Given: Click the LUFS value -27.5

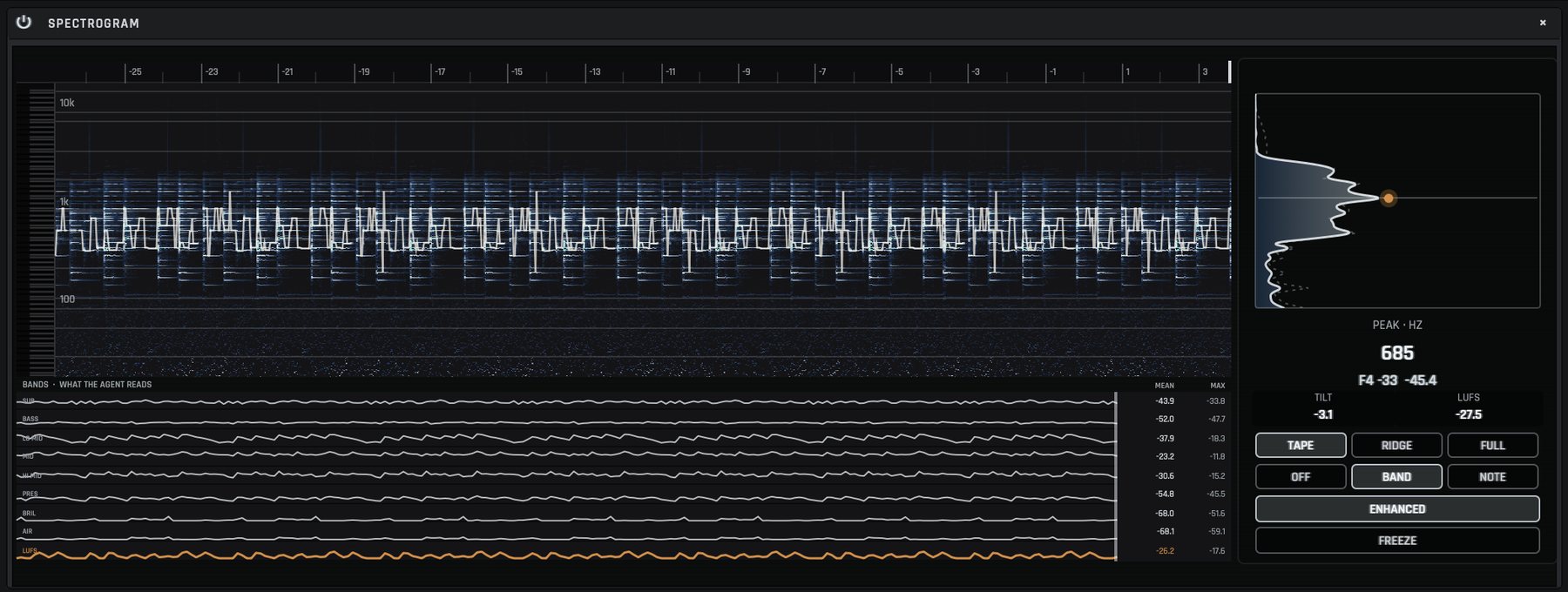Looking at the screenshot, I should 1469,414.
